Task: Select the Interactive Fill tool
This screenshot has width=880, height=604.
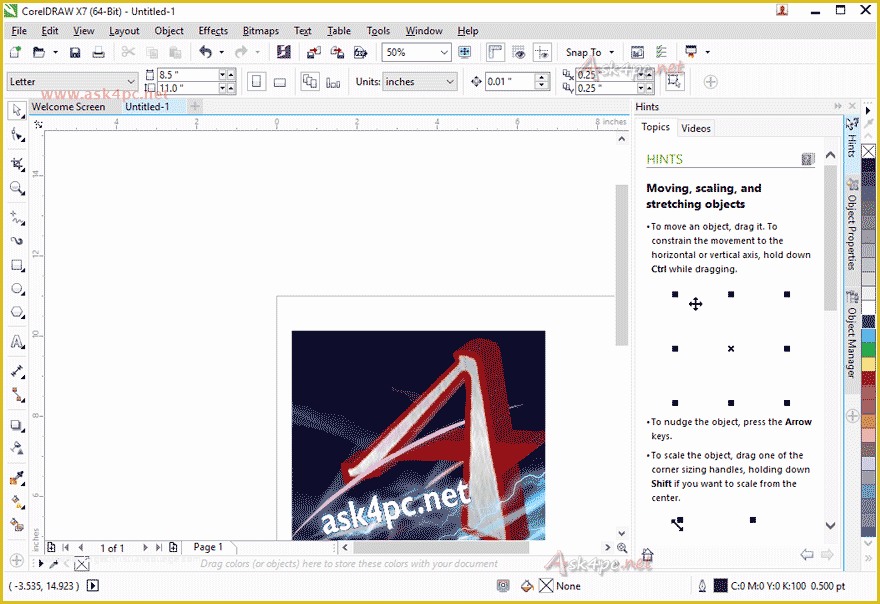Action: [x=17, y=502]
